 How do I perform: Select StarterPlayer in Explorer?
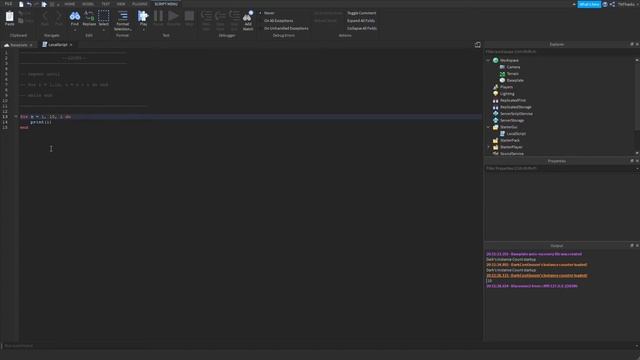click(511, 147)
